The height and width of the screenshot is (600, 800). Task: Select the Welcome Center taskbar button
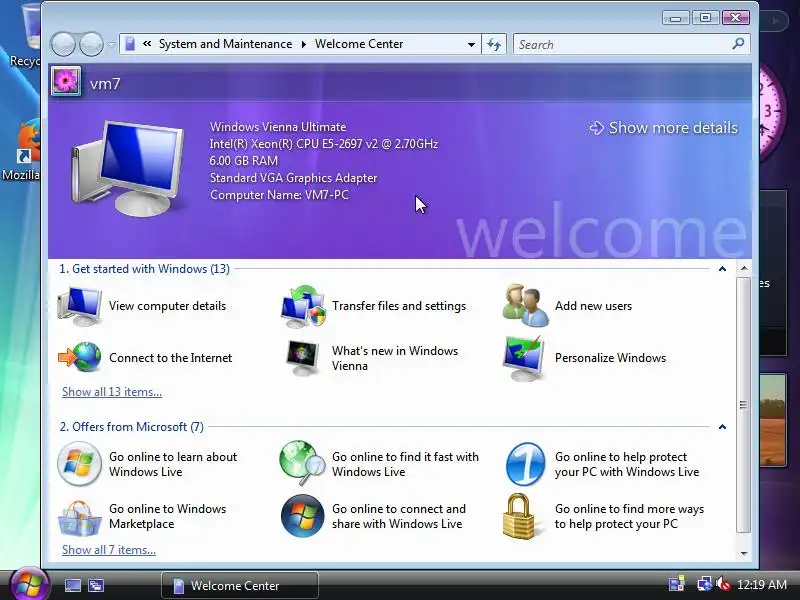(x=240, y=585)
